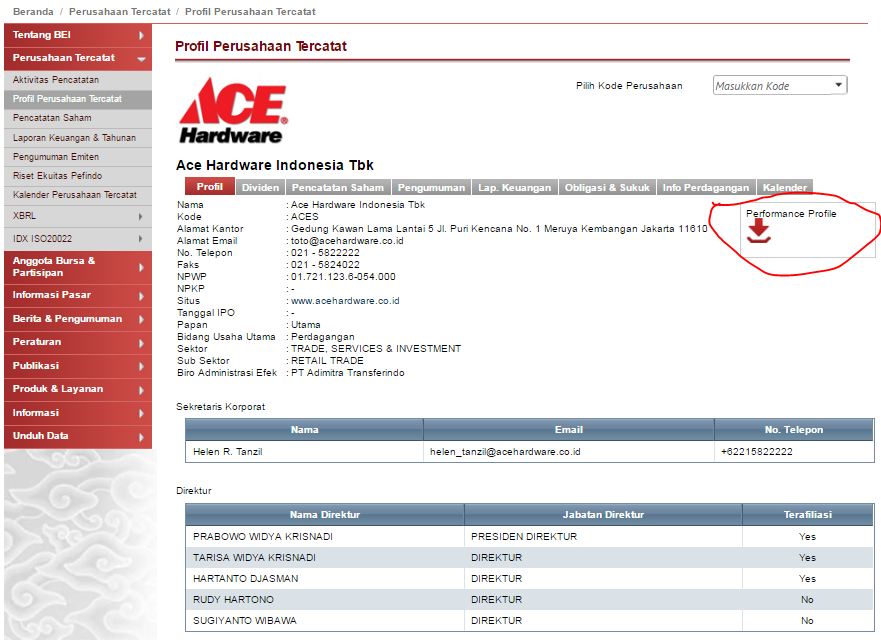This screenshot has height=640, width=881.
Task: Switch to the Kalender tab
Action: pos(785,187)
